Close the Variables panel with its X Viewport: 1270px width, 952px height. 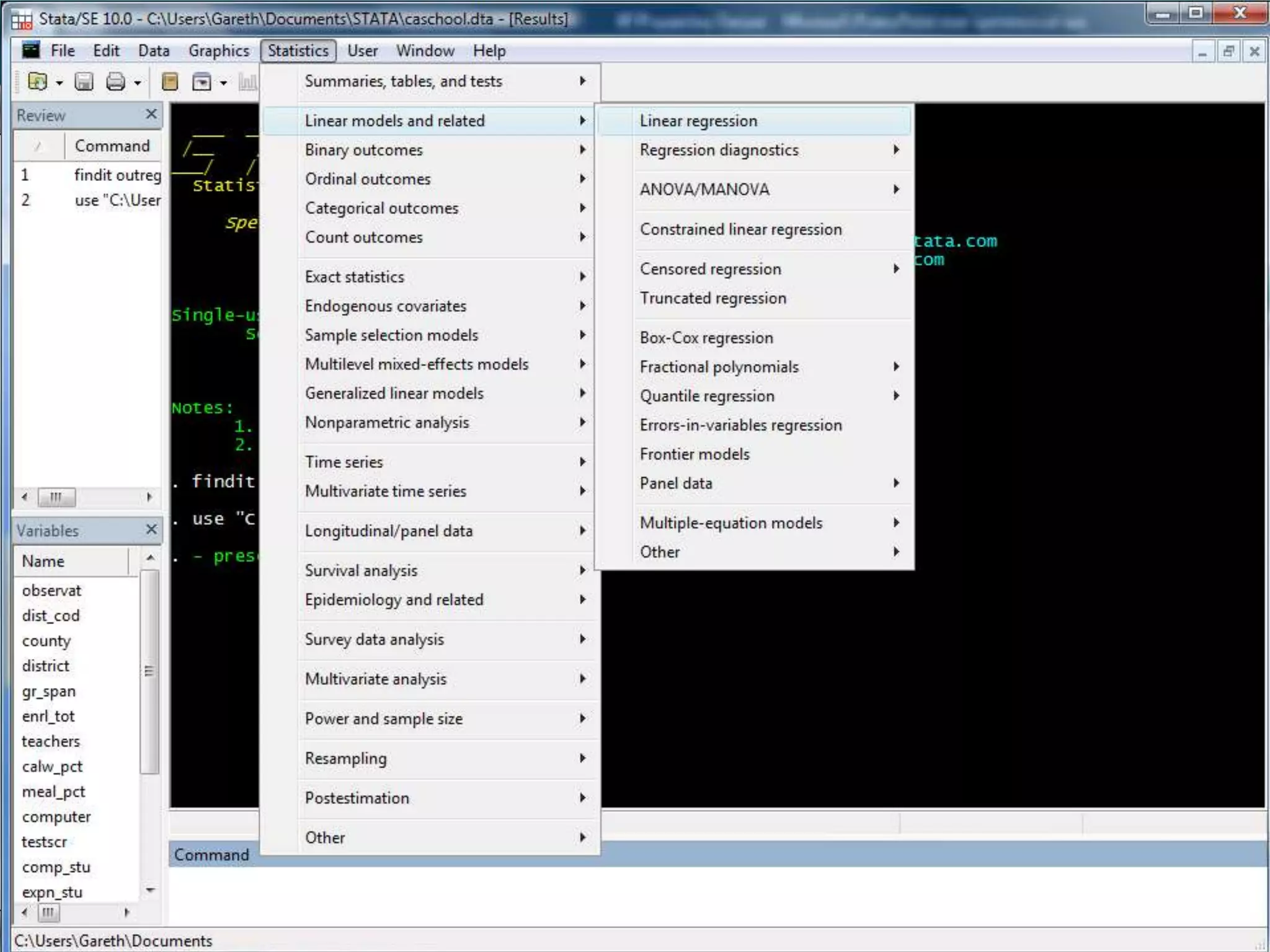click(x=151, y=529)
